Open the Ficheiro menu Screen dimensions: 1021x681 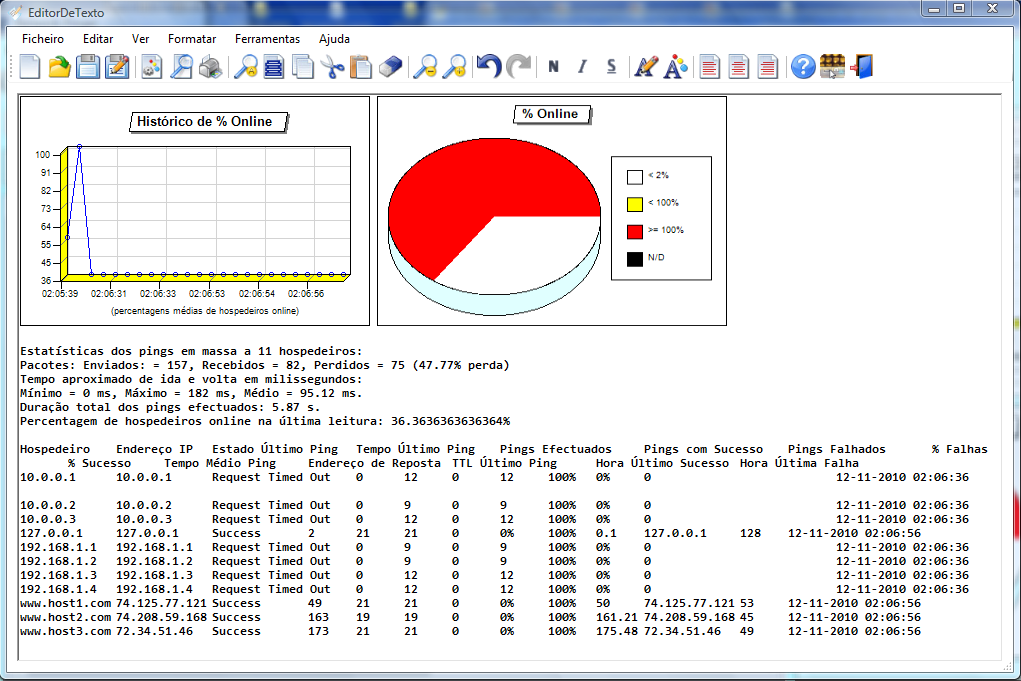[43, 39]
